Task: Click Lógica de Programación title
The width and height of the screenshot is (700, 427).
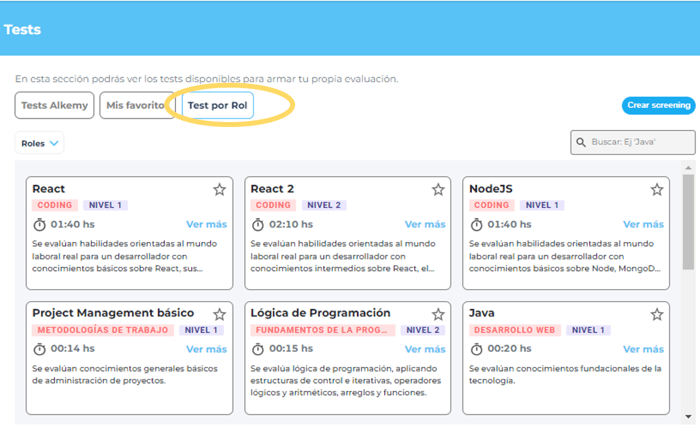Action: click(x=320, y=313)
